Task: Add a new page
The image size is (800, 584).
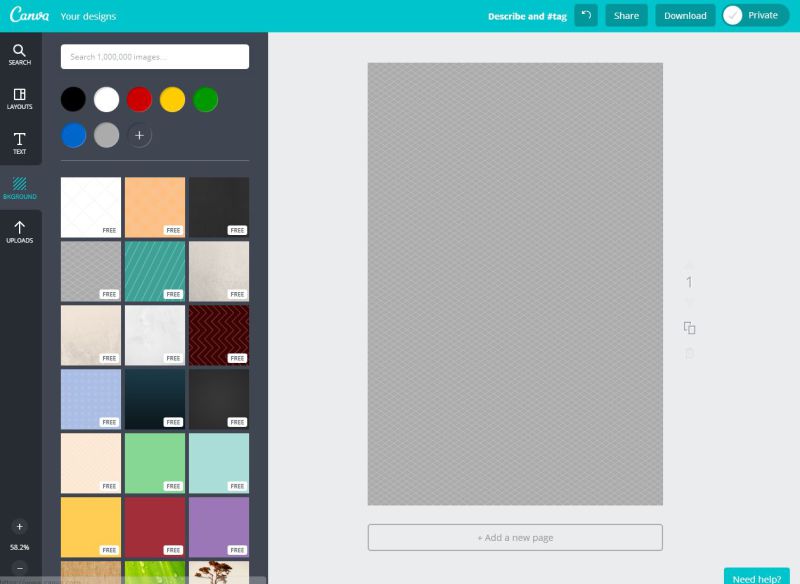Action: pyautogui.click(x=515, y=538)
